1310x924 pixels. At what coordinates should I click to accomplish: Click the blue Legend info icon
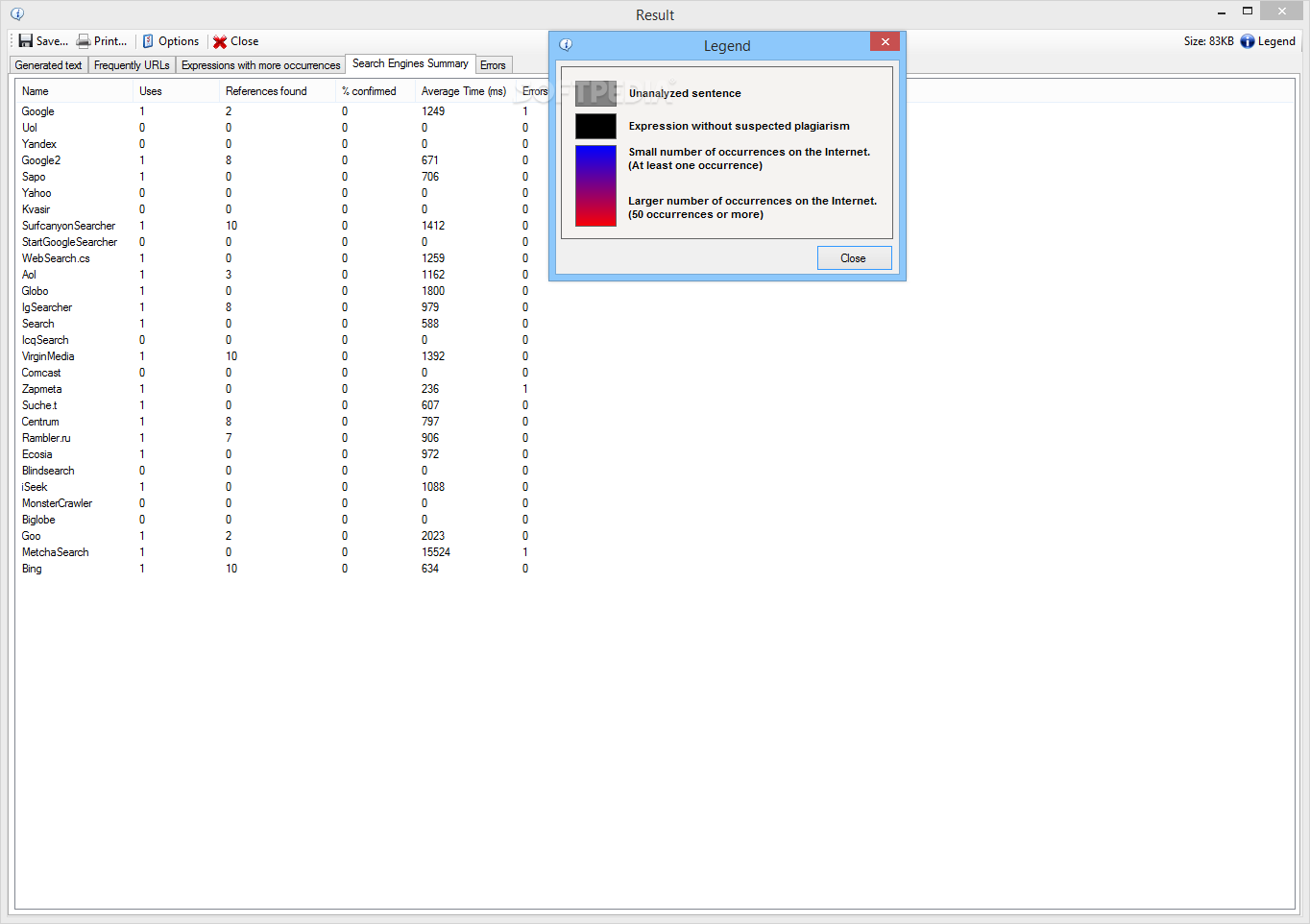[x=1248, y=41]
